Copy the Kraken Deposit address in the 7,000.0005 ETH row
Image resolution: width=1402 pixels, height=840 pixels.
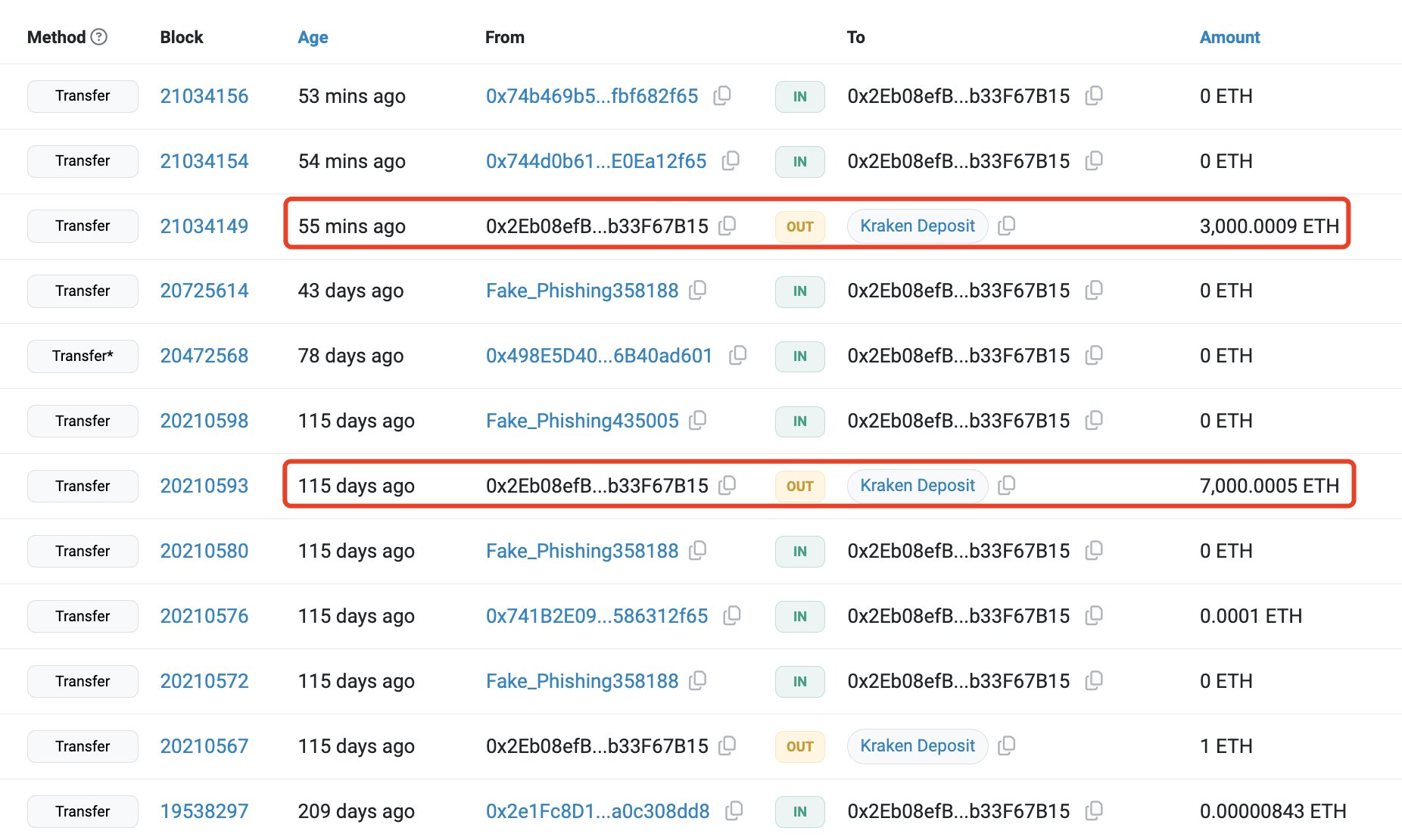(1007, 485)
